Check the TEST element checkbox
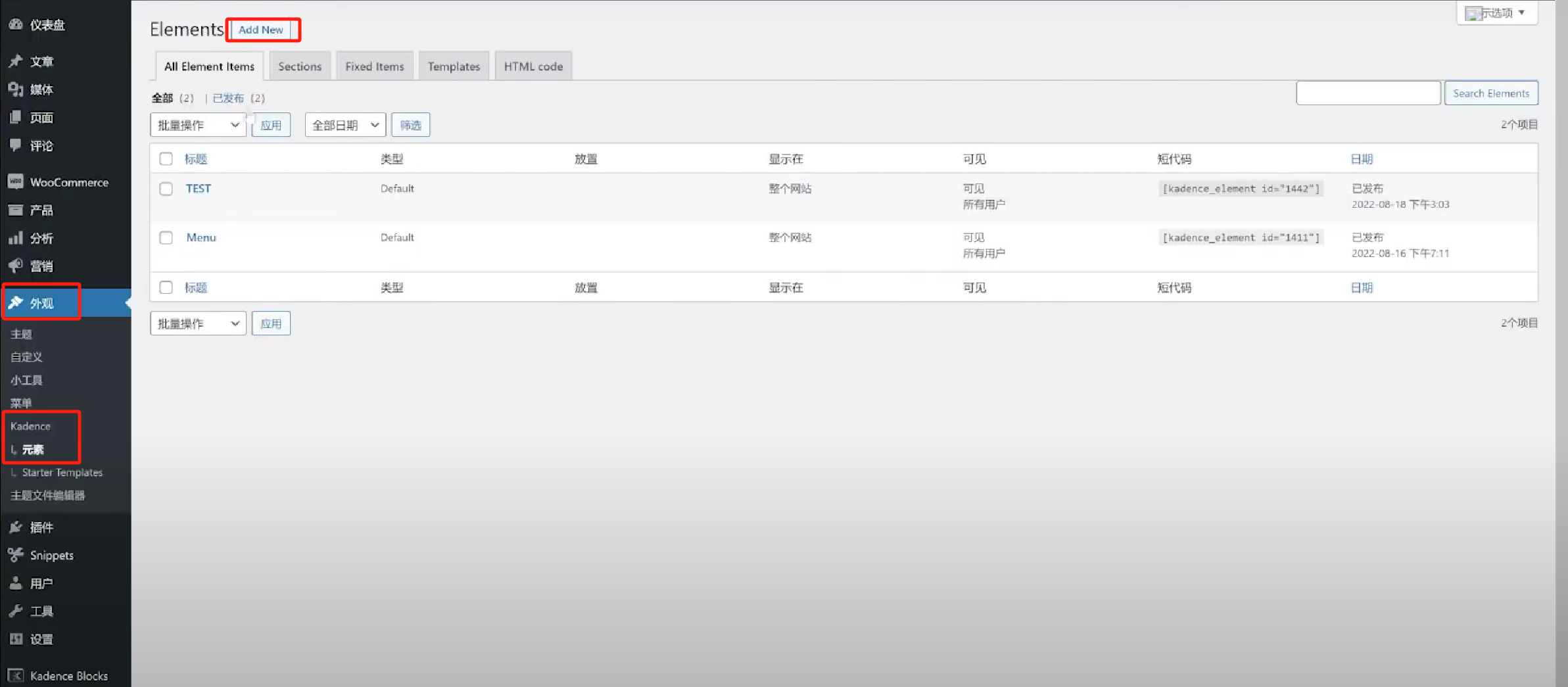The image size is (1568, 687). click(166, 189)
